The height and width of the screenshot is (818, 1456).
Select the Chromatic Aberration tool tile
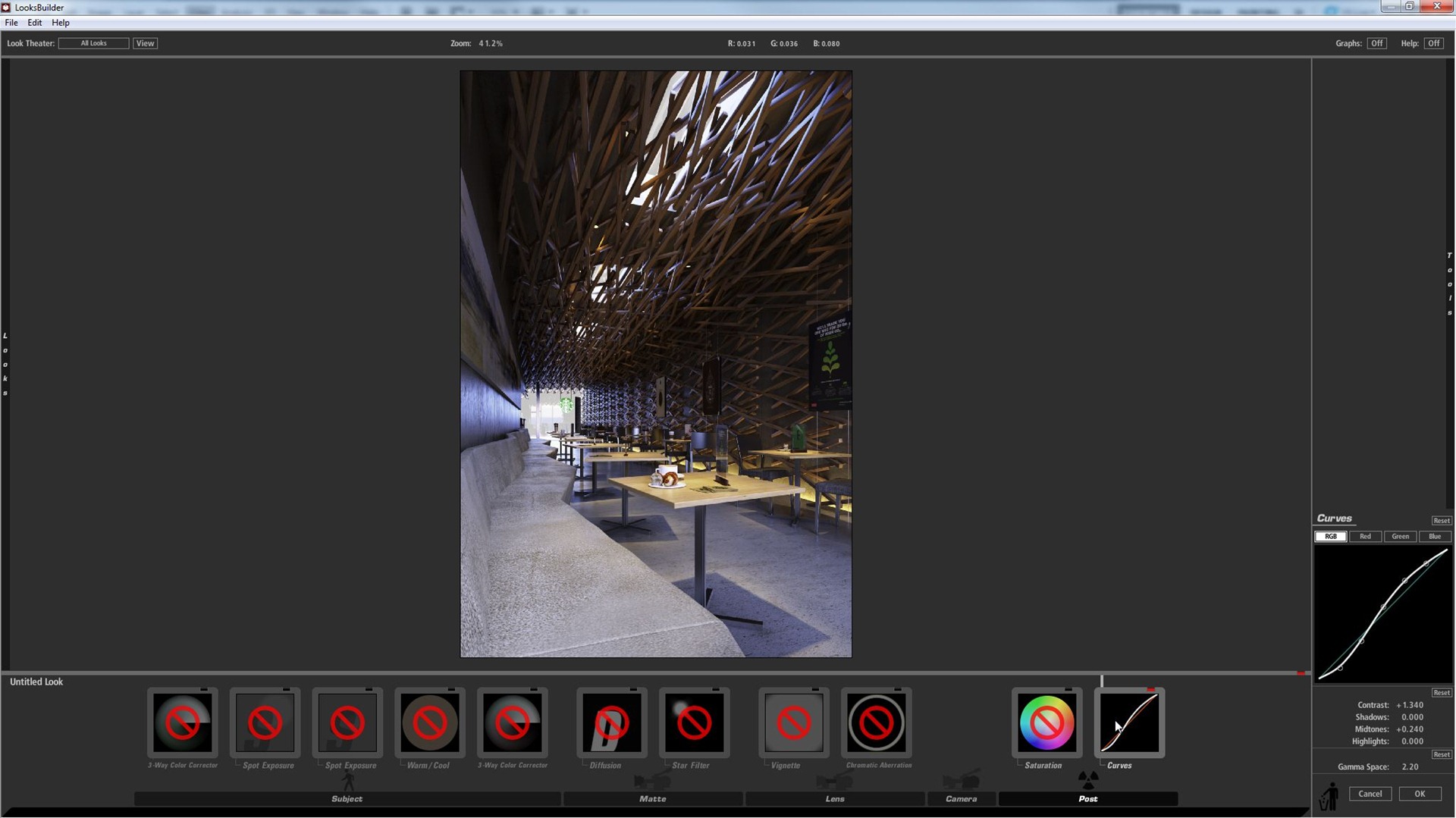(877, 722)
